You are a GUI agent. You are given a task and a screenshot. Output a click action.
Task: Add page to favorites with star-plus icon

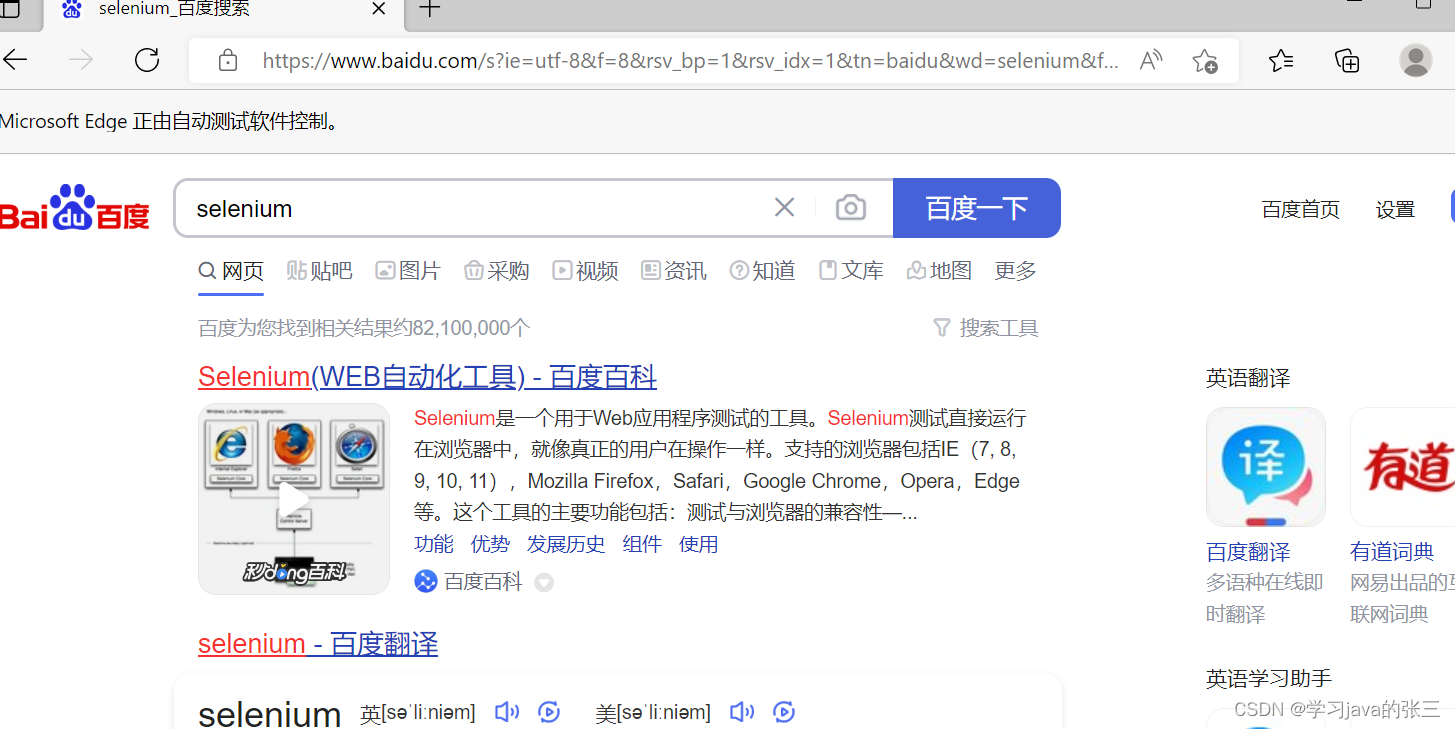[1205, 61]
